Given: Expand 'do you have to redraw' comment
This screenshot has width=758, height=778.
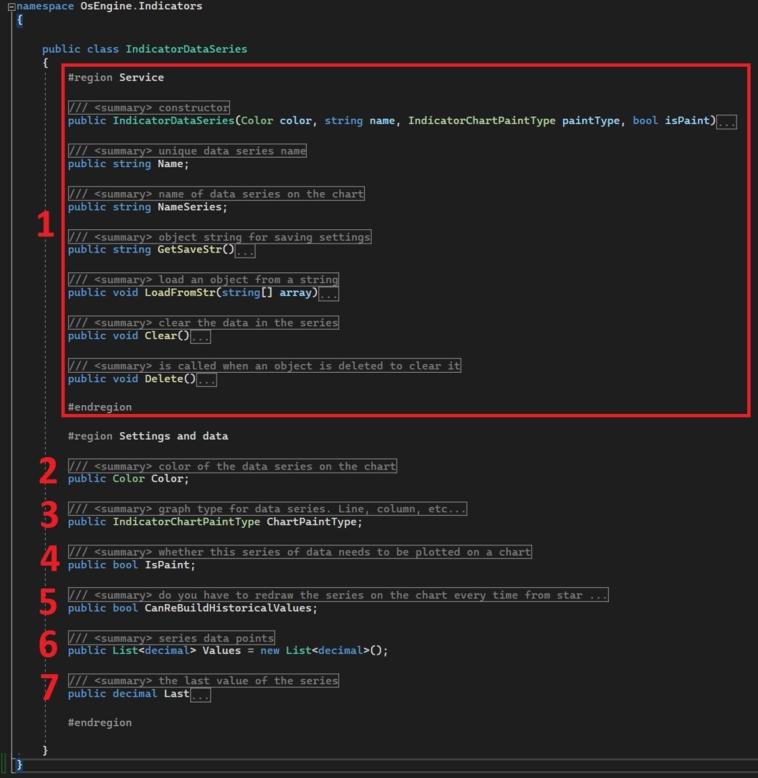Looking at the screenshot, I should click(x=338, y=595).
